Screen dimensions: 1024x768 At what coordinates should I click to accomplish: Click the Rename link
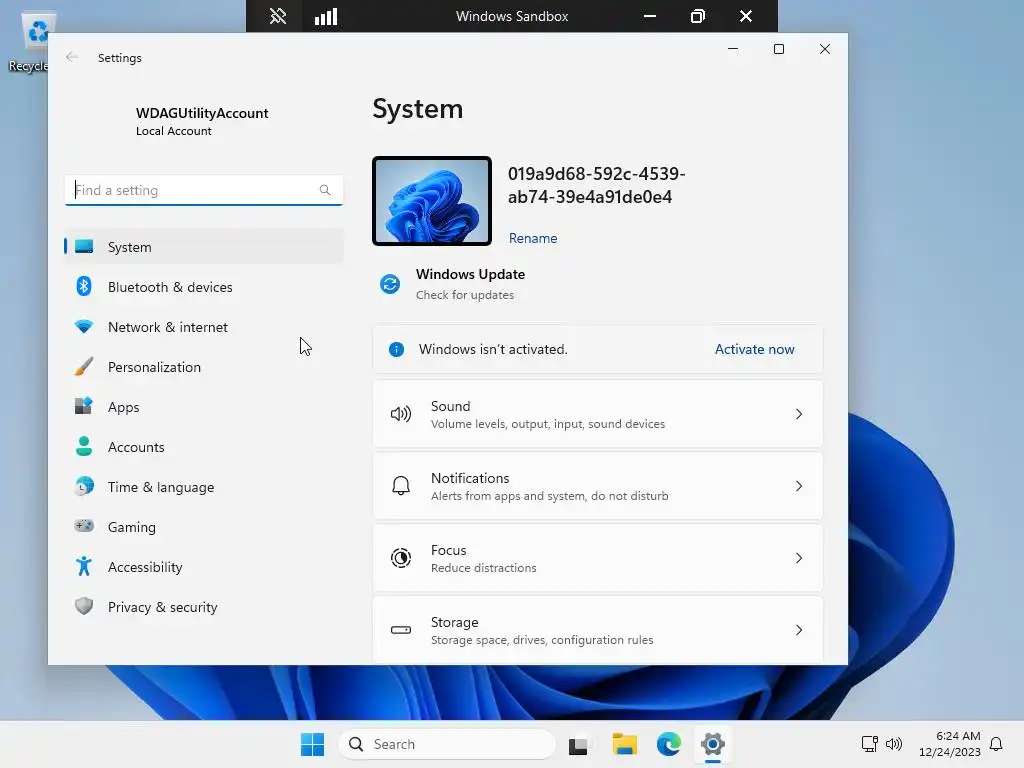533,238
